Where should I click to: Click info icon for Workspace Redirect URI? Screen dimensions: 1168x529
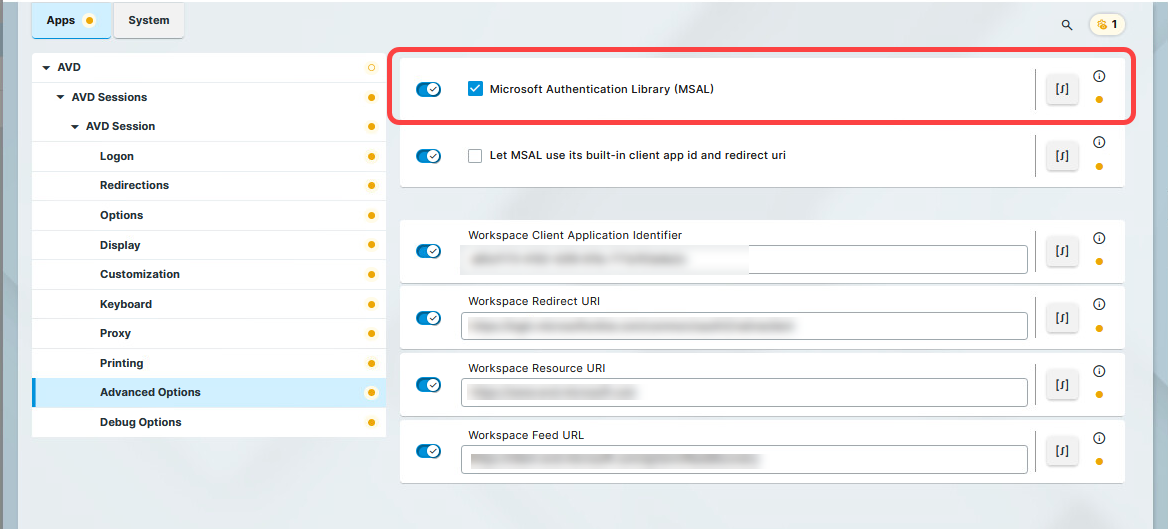[1099, 304]
